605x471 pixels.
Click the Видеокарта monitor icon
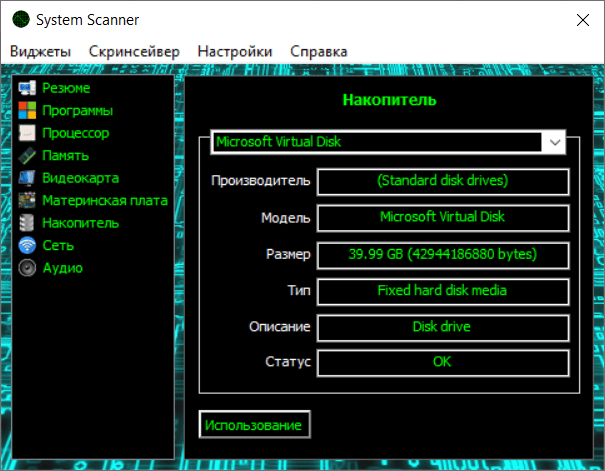pyautogui.click(x=27, y=178)
